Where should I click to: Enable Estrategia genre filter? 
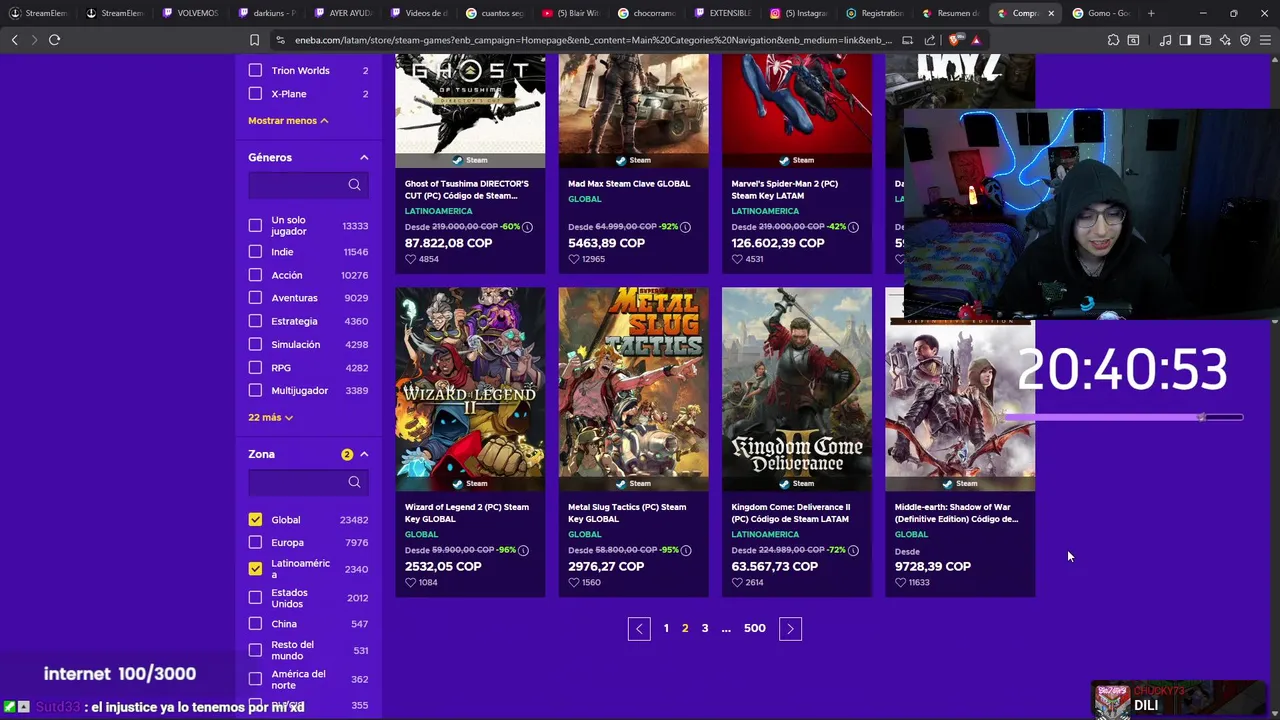coord(255,321)
